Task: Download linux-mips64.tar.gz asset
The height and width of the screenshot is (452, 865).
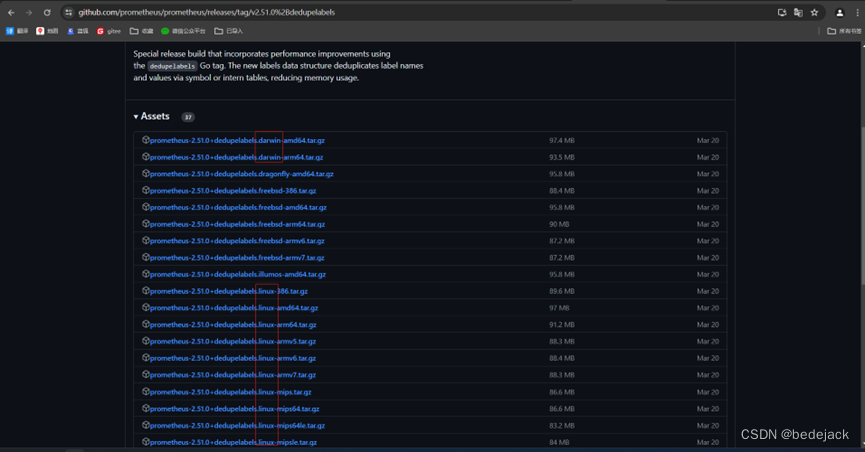Action: click(x=234, y=409)
